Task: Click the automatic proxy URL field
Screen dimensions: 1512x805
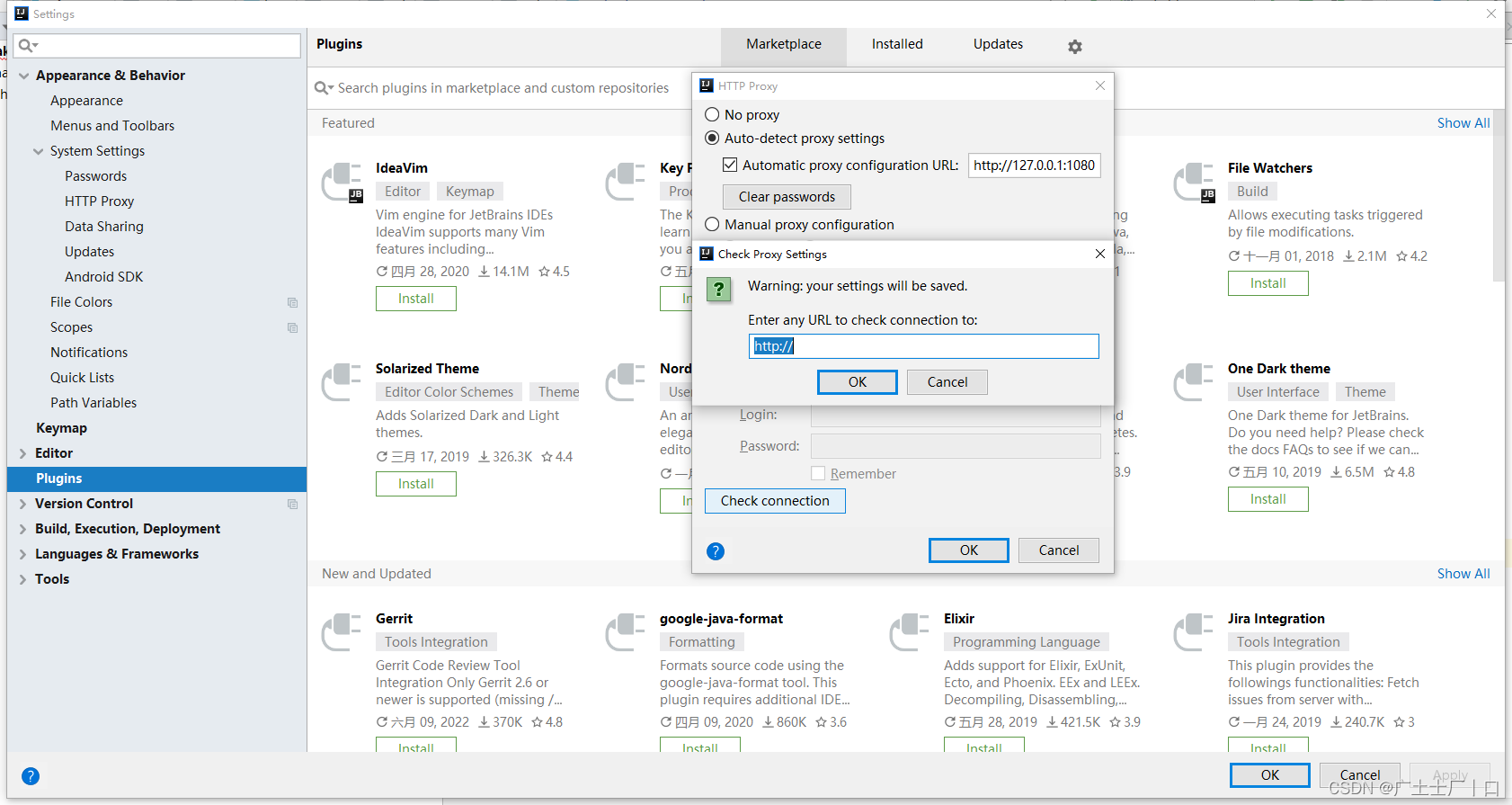Action: pyautogui.click(x=1034, y=165)
